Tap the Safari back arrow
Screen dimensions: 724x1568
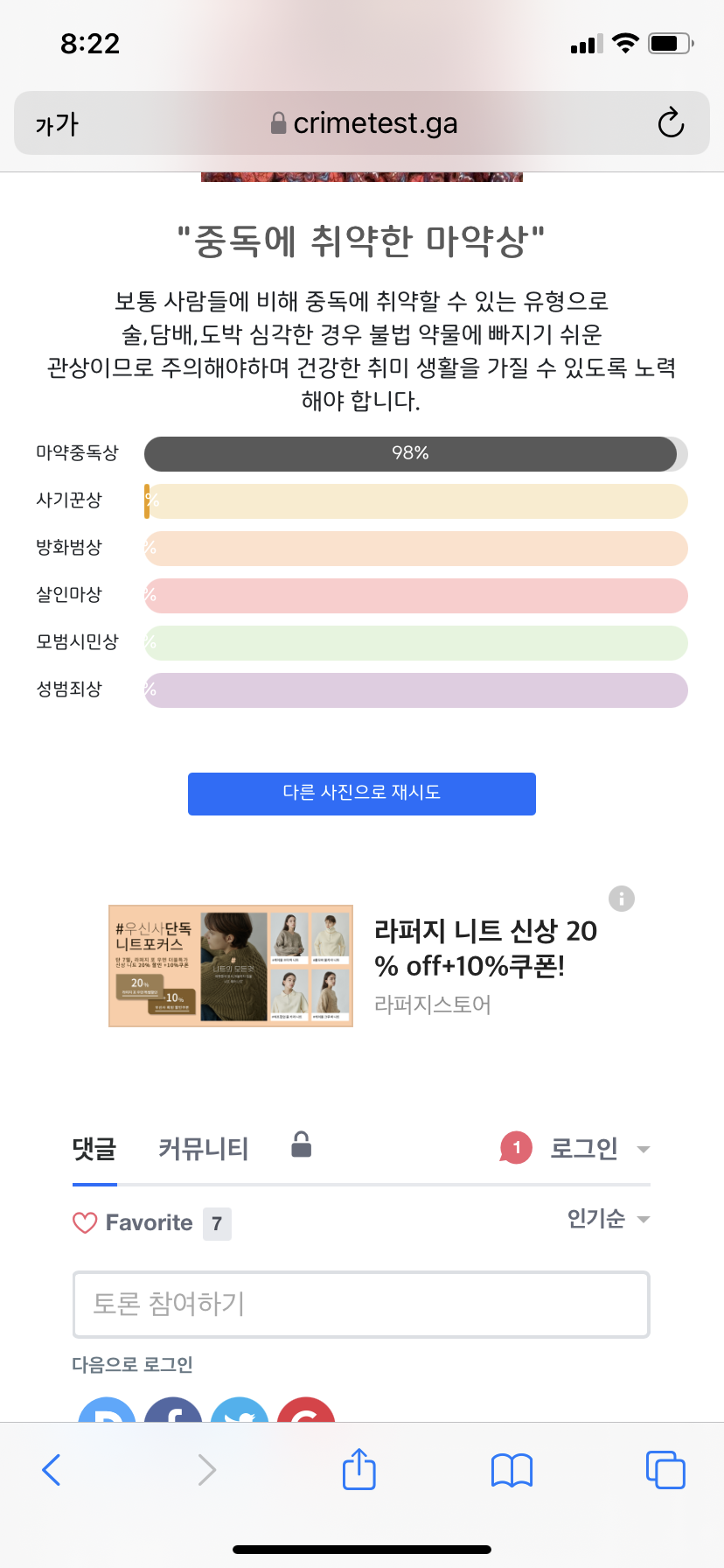click(x=52, y=1470)
